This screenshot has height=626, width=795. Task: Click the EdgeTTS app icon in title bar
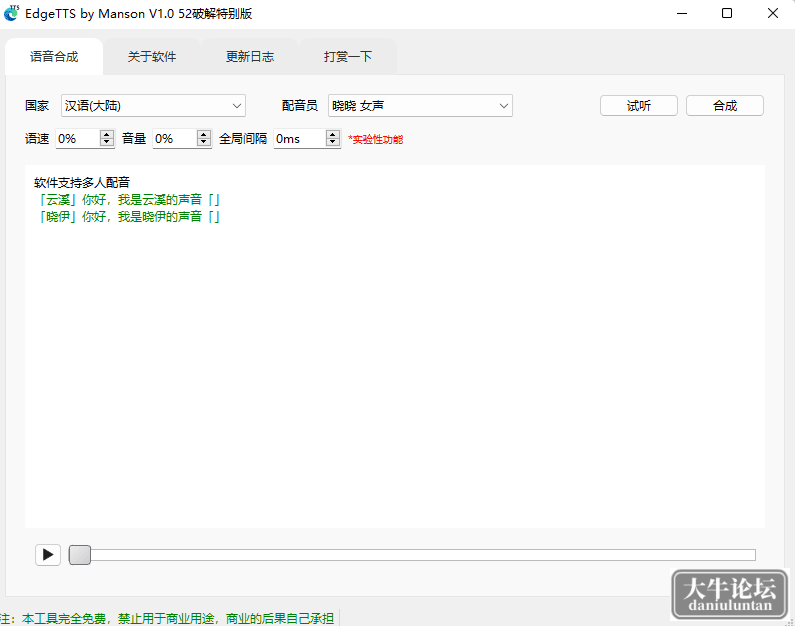point(11,13)
